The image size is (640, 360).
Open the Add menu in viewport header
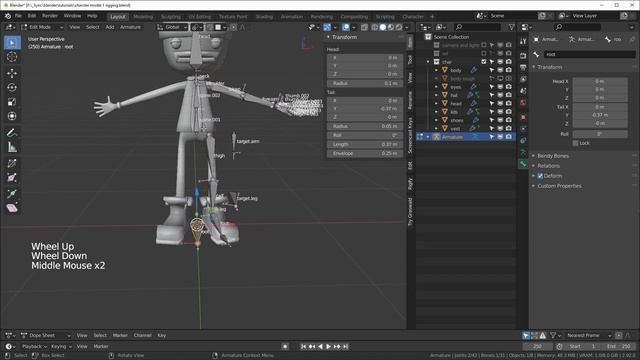pos(110,27)
